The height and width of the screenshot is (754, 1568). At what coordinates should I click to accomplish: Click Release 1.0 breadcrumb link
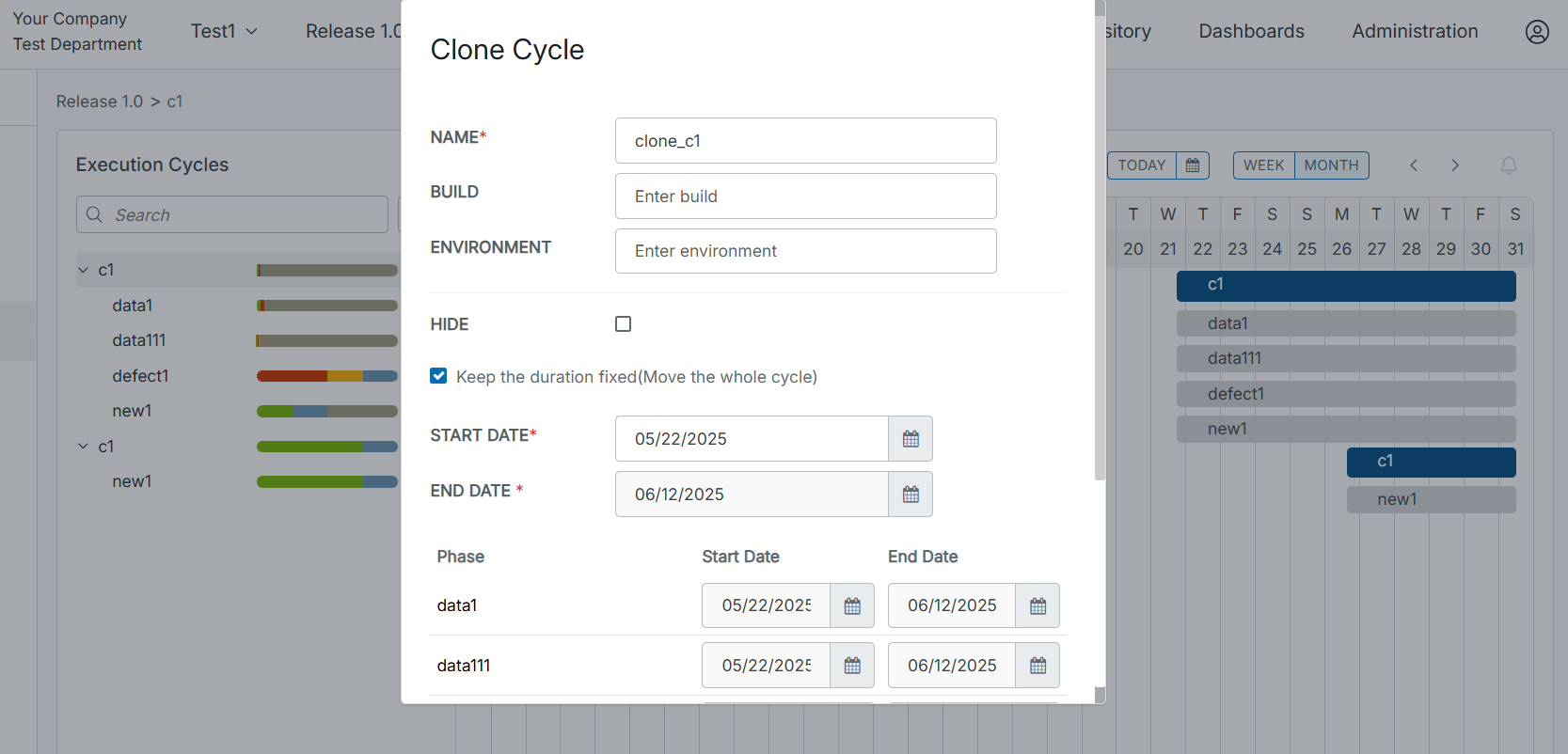pyautogui.click(x=100, y=102)
